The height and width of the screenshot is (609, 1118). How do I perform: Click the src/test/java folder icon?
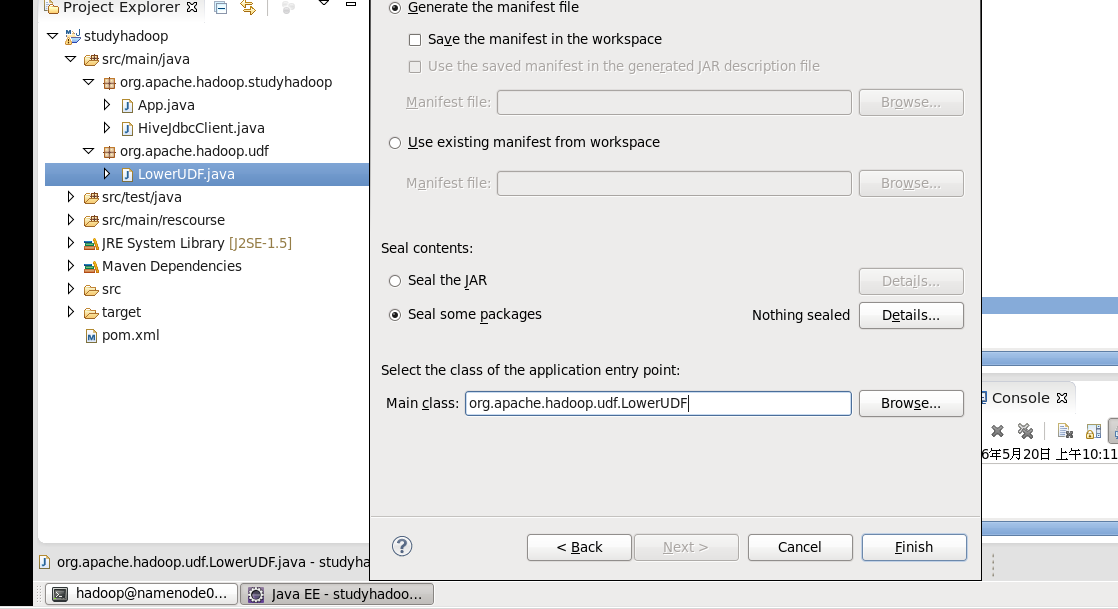[x=91, y=198]
